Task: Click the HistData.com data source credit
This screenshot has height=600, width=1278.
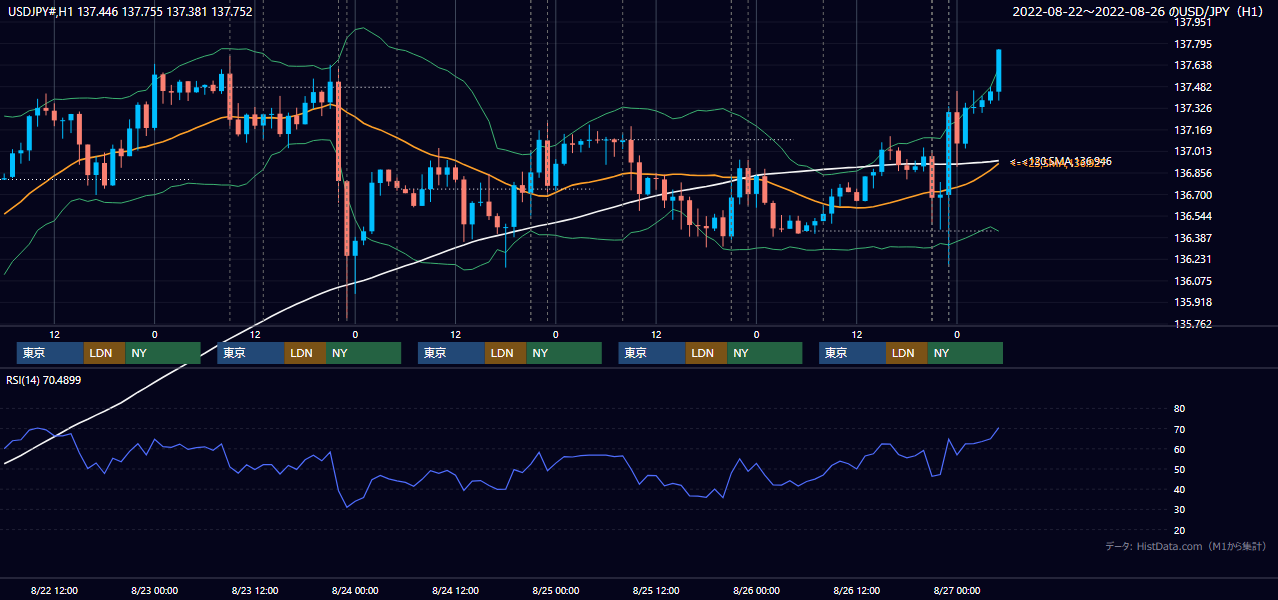Action: click(x=1186, y=546)
